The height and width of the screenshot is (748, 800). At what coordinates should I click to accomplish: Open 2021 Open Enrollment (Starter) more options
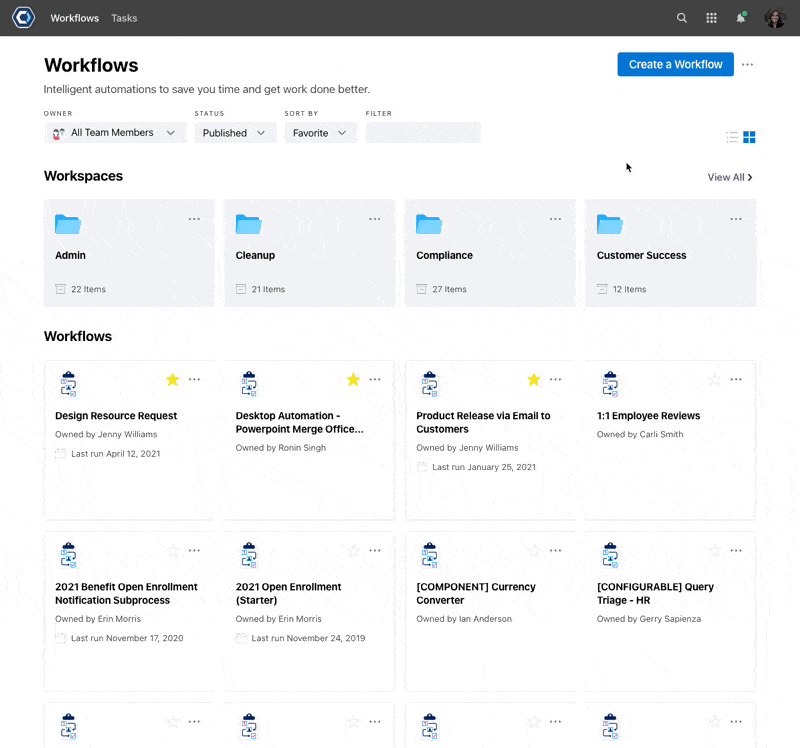pos(375,551)
